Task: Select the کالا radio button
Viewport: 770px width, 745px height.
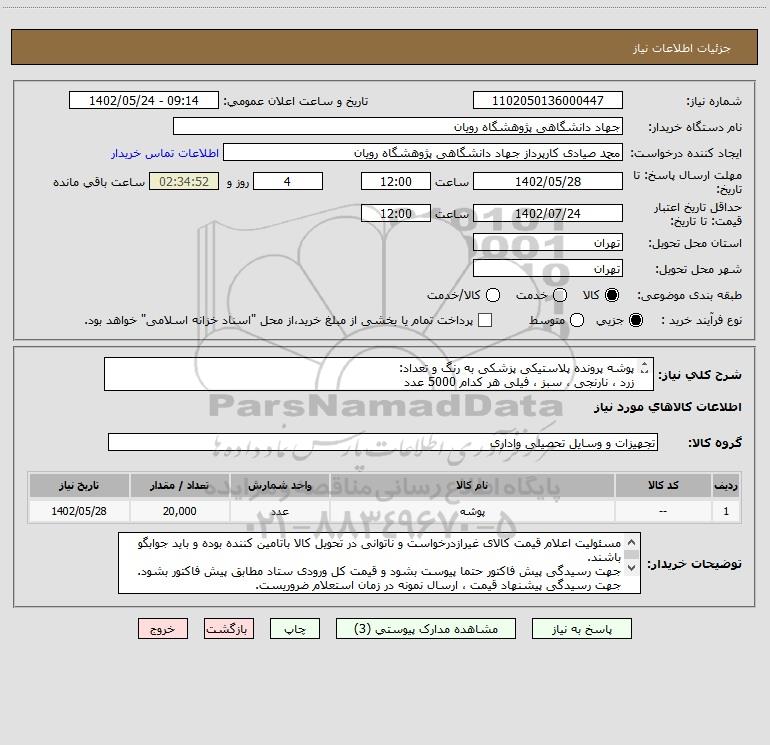Action: tap(612, 295)
